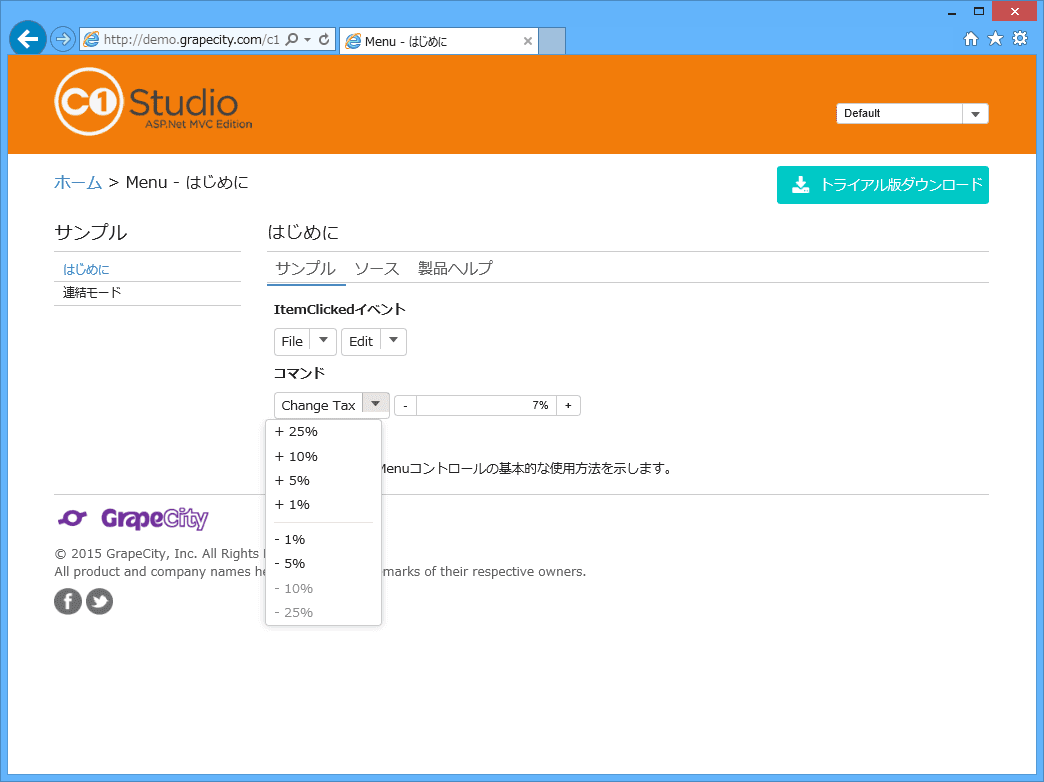Image resolution: width=1044 pixels, height=782 pixels.
Task: Open the browser home icon
Action: [971, 39]
